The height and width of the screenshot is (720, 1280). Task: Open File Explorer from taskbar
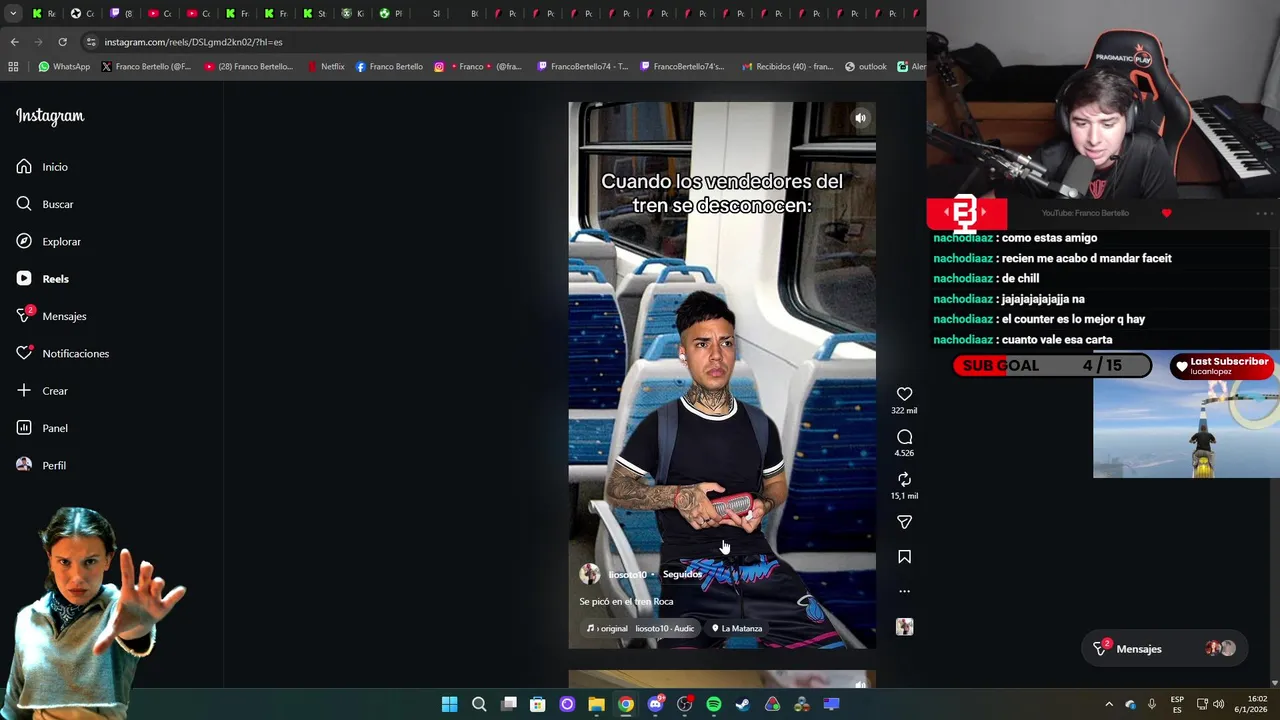click(596, 704)
